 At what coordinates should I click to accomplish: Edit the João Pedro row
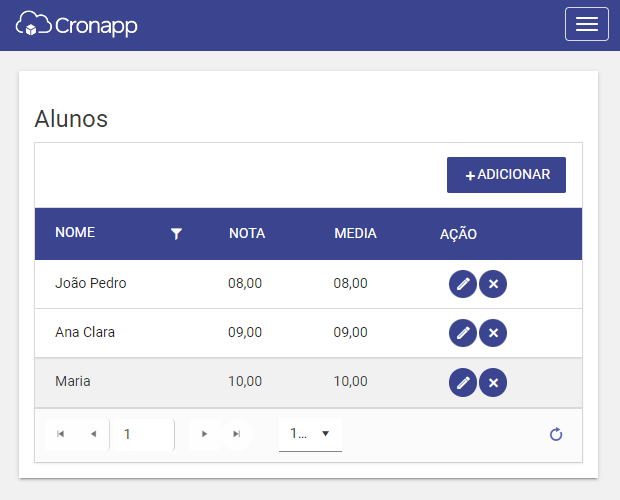pyautogui.click(x=463, y=284)
